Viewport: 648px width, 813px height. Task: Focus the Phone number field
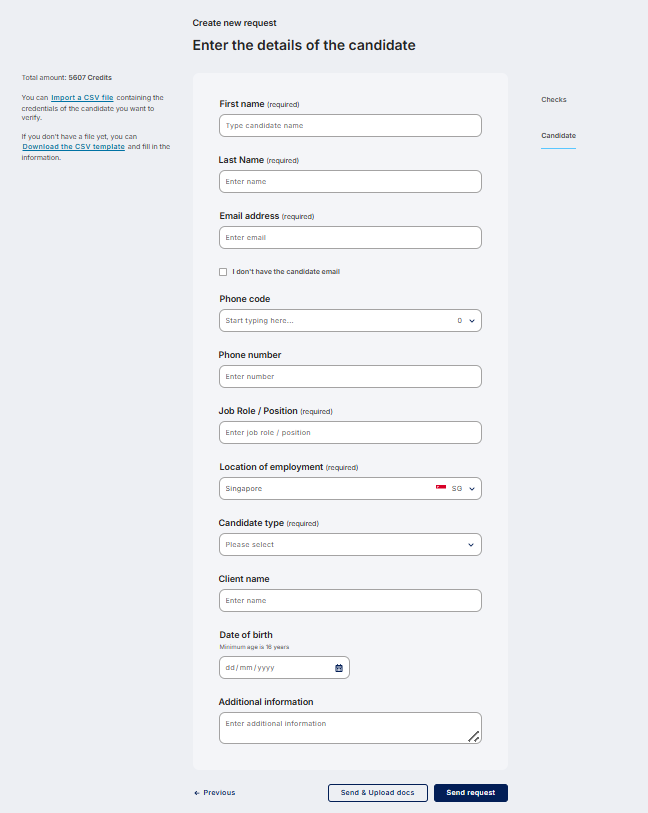click(350, 377)
